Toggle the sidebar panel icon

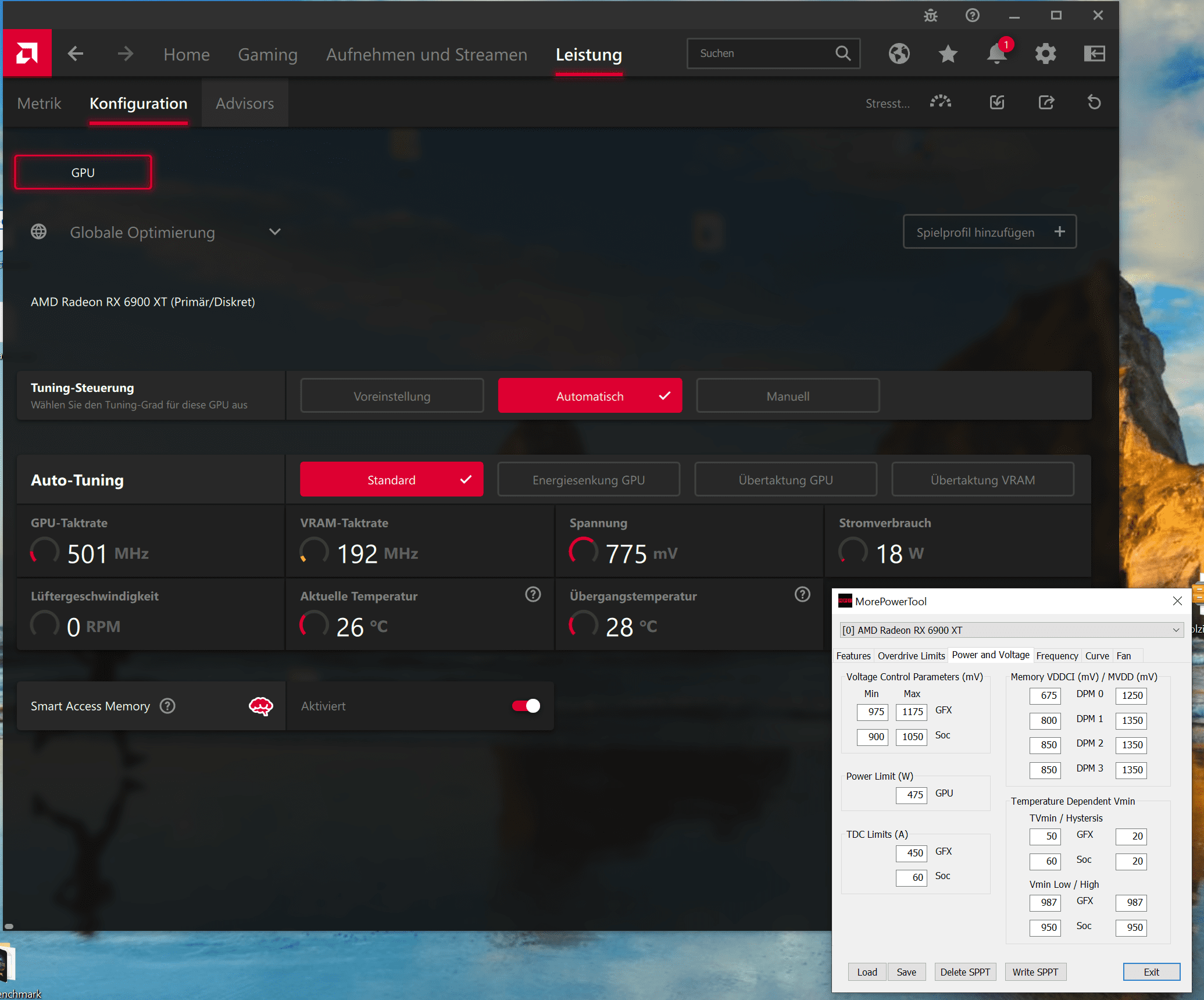[x=1094, y=53]
